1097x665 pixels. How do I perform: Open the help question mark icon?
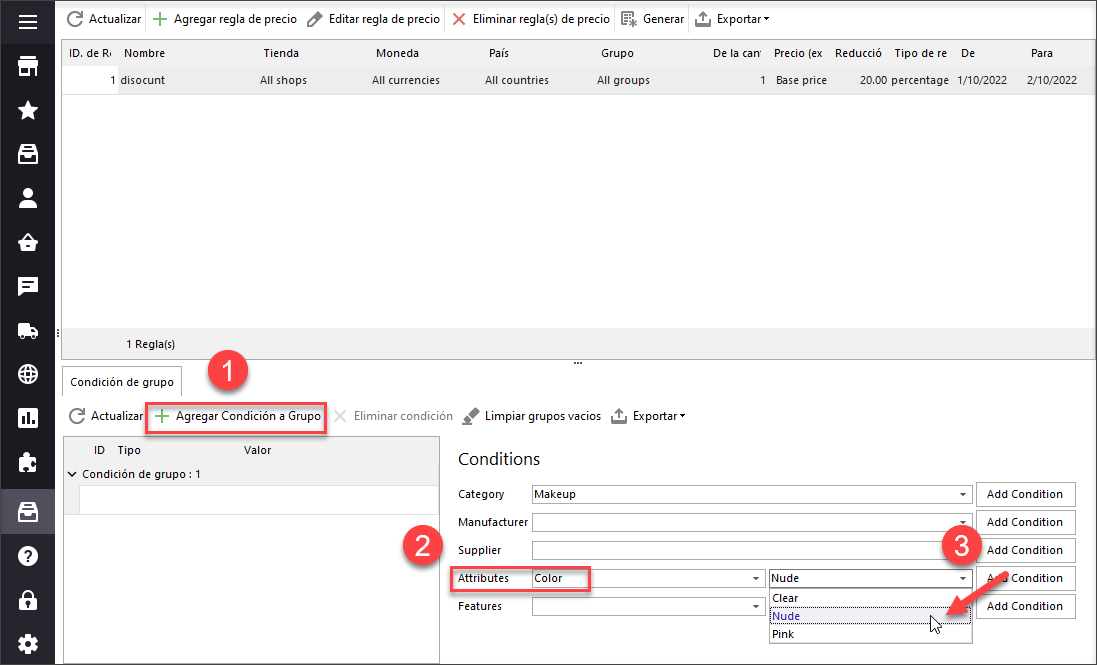pos(28,556)
